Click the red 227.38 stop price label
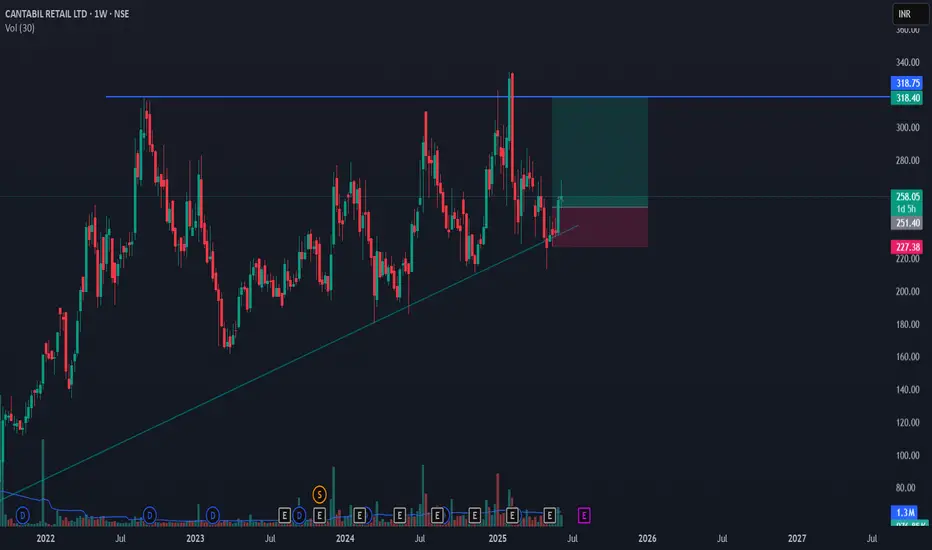This screenshot has width=932, height=550. click(907, 247)
